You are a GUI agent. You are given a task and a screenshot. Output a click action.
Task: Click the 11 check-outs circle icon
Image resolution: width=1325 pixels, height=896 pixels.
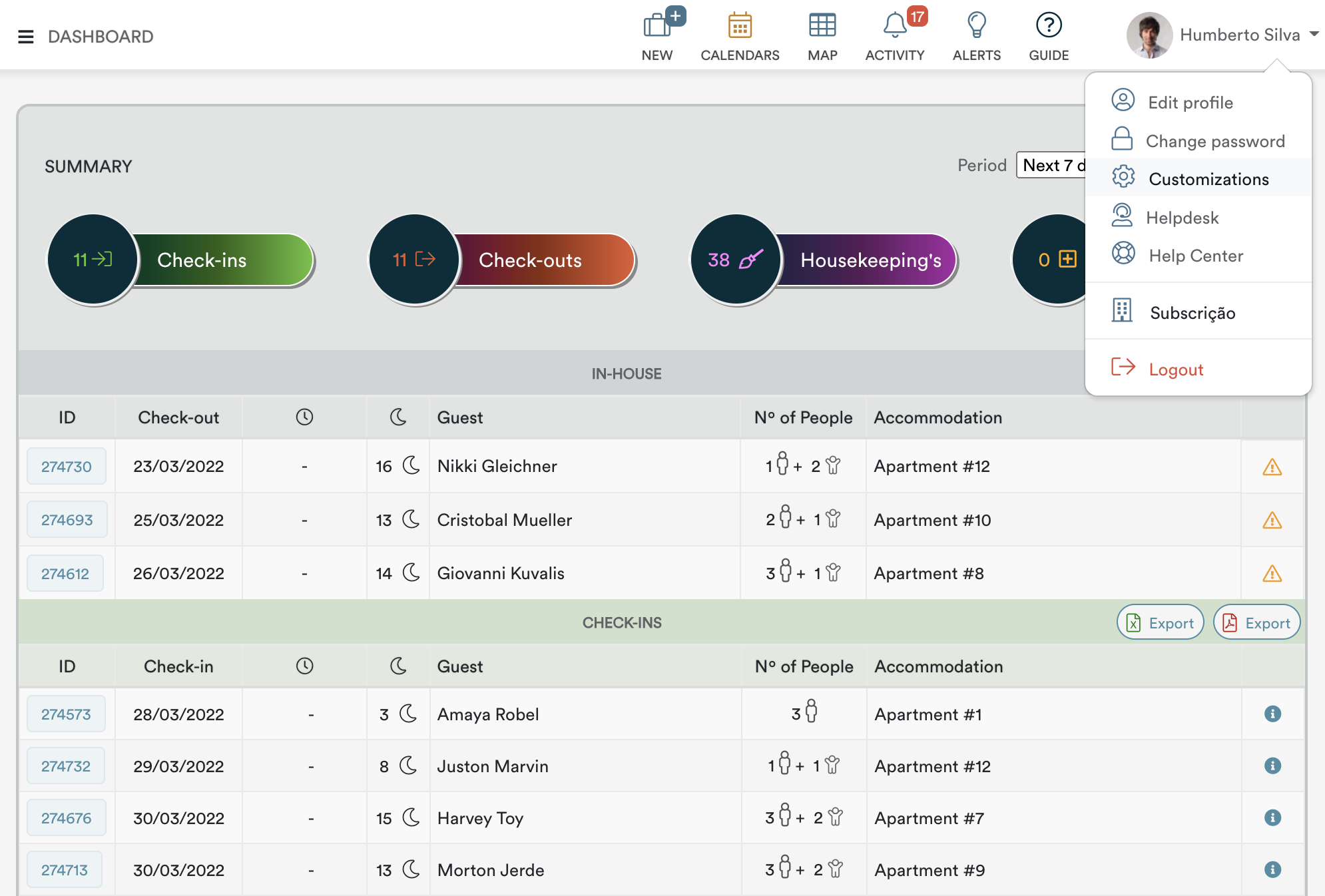tap(414, 260)
